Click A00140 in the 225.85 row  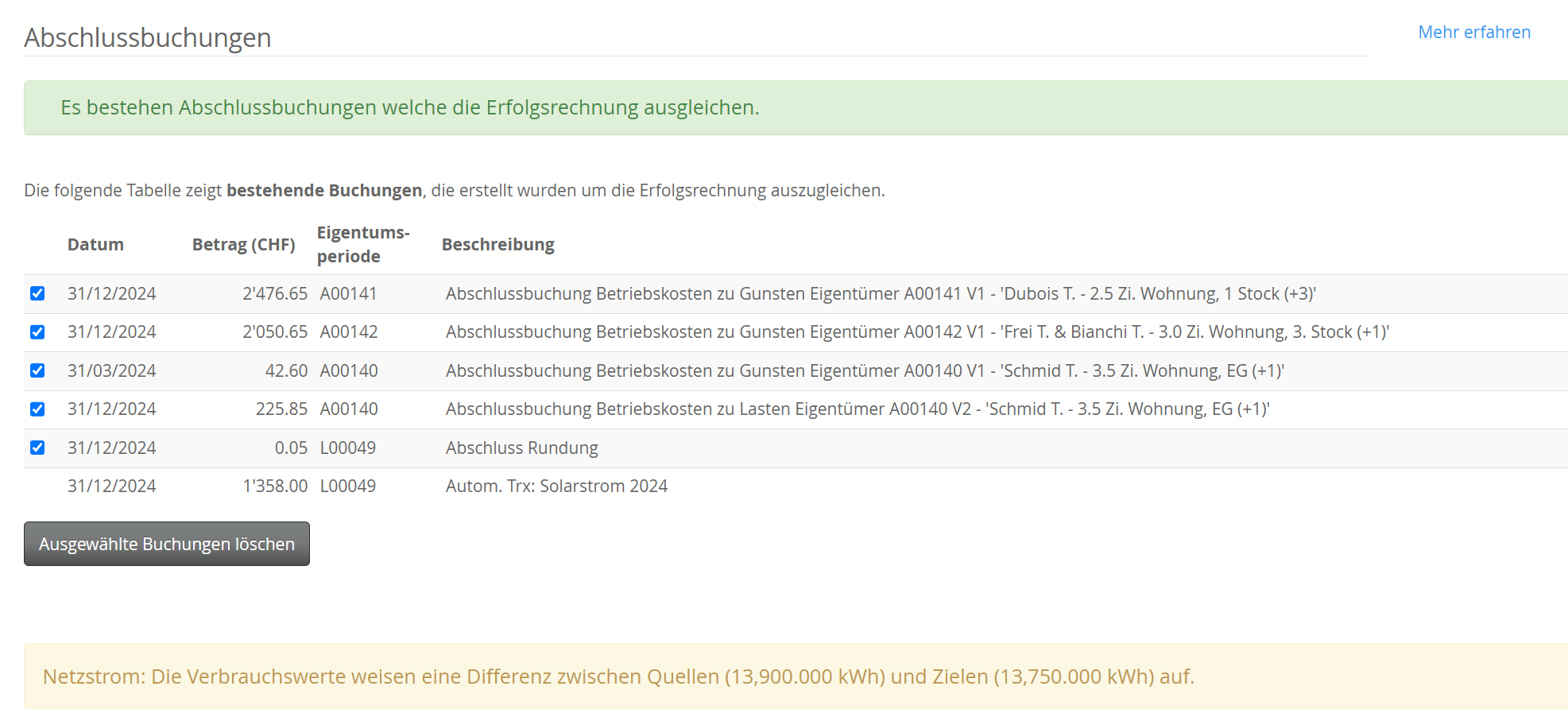tap(349, 409)
